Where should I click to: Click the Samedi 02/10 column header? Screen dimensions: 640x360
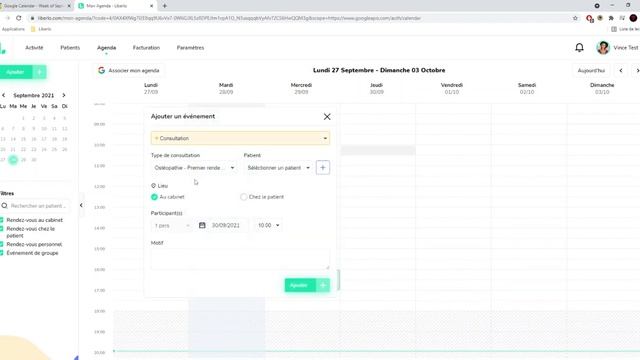(527, 89)
